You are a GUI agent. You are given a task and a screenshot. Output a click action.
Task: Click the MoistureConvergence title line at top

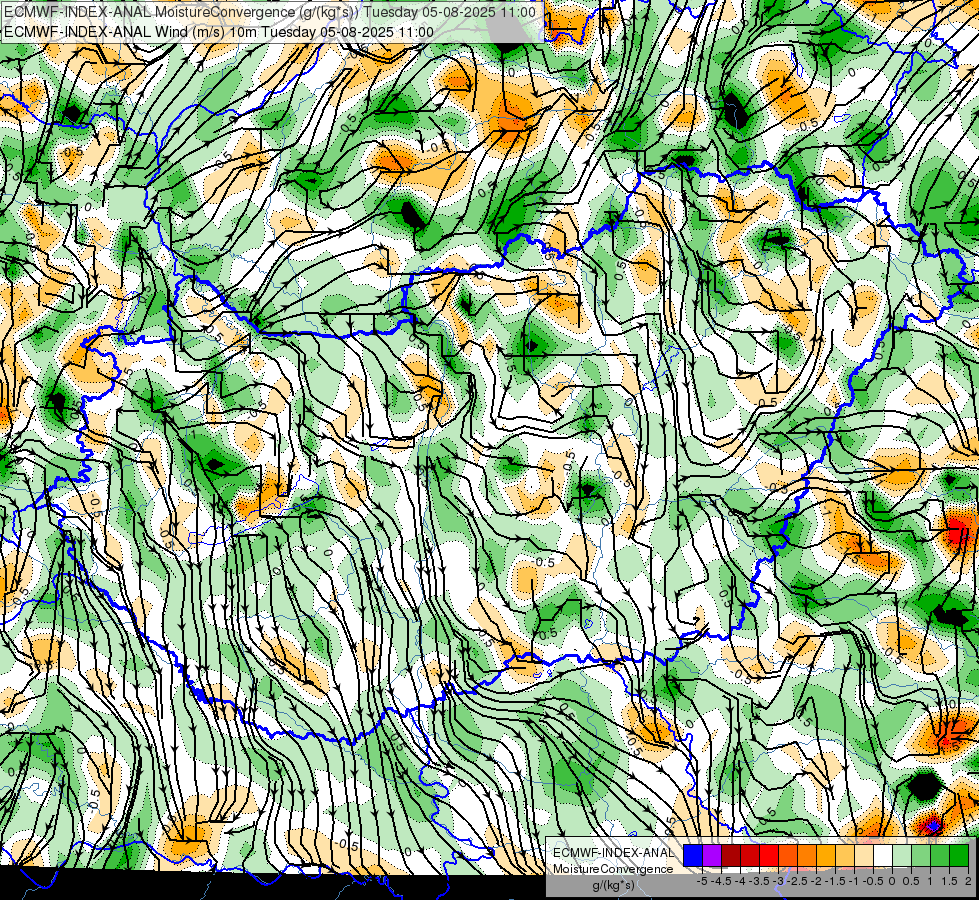coord(269,12)
